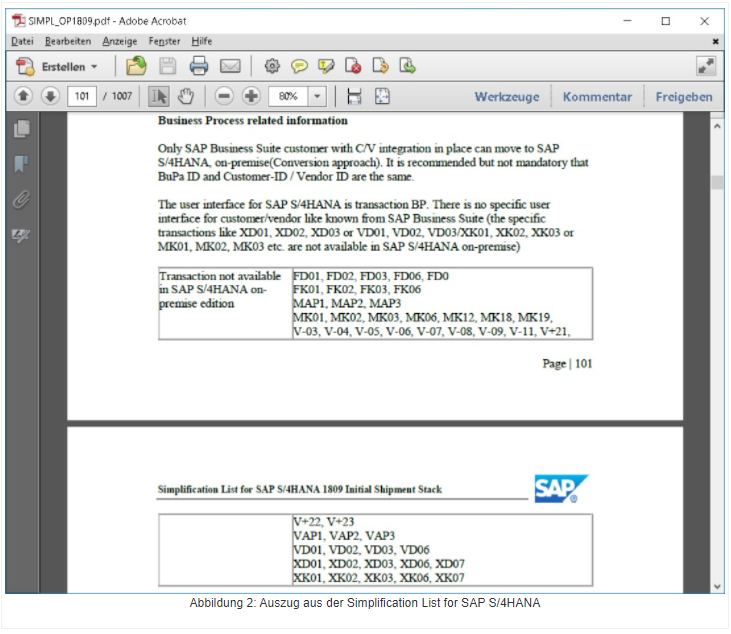Image resolution: width=731 pixels, height=634 pixels.
Task: Toggle the text selection tool
Action: pyautogui.click(x=158, y=97)
